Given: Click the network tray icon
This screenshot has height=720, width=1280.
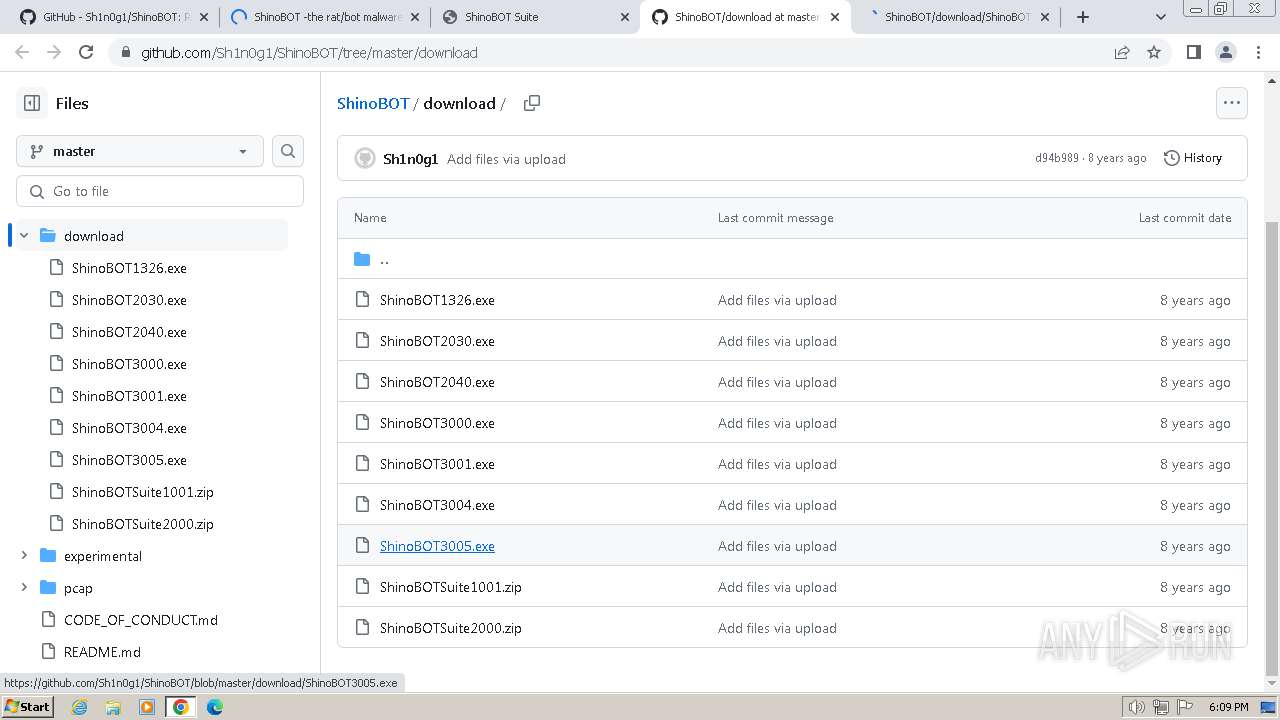Looking at the screenshot, I should pos(1161,707).
